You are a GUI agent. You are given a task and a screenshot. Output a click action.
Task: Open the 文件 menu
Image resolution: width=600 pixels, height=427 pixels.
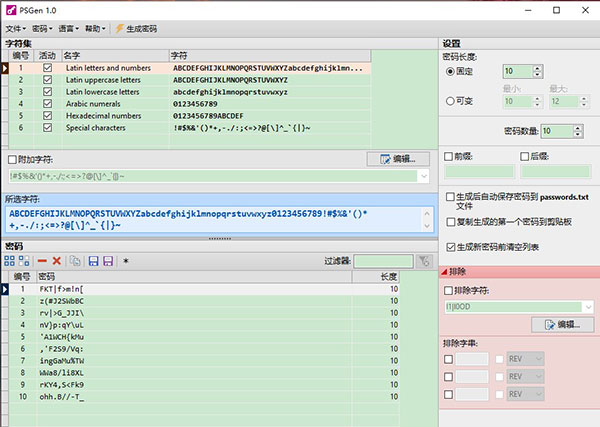[x=14, y=29]
